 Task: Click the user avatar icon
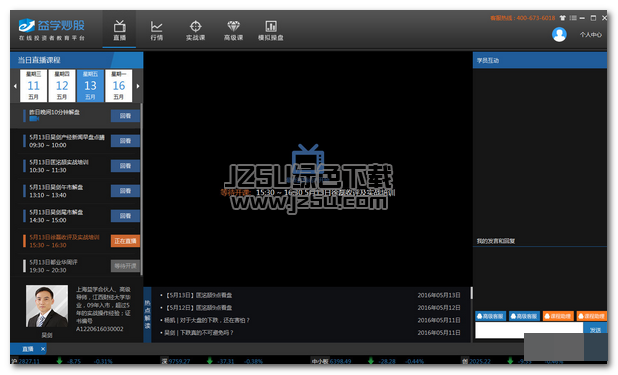click(559, 34)
